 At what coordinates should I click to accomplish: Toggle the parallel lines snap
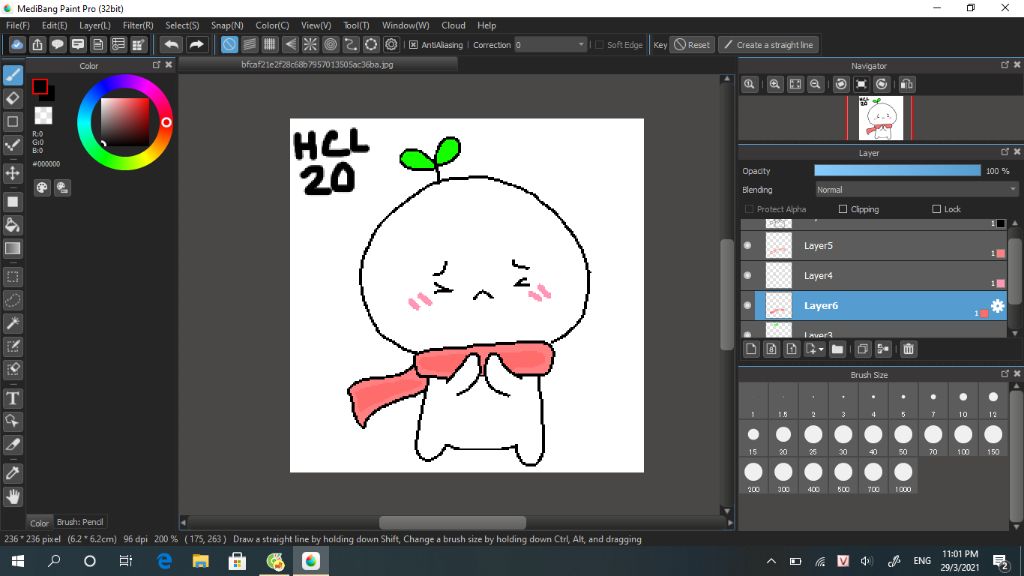[249, 44]
